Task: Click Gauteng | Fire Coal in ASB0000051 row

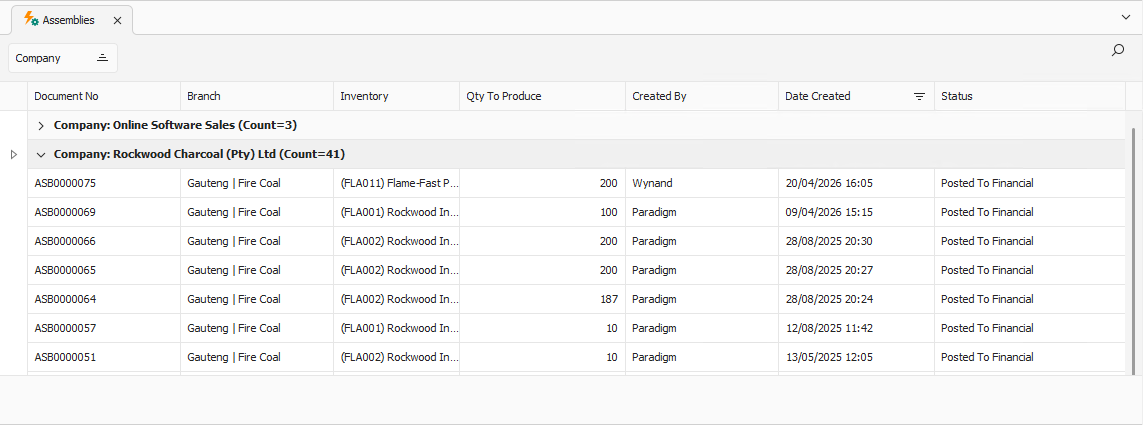Action: 234,358
